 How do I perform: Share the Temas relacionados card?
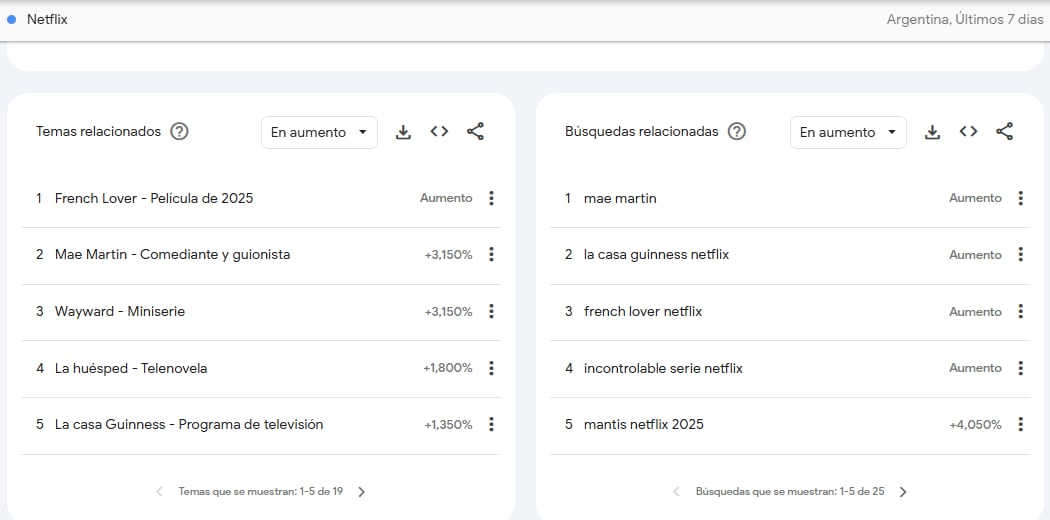[x=475, y=132]
